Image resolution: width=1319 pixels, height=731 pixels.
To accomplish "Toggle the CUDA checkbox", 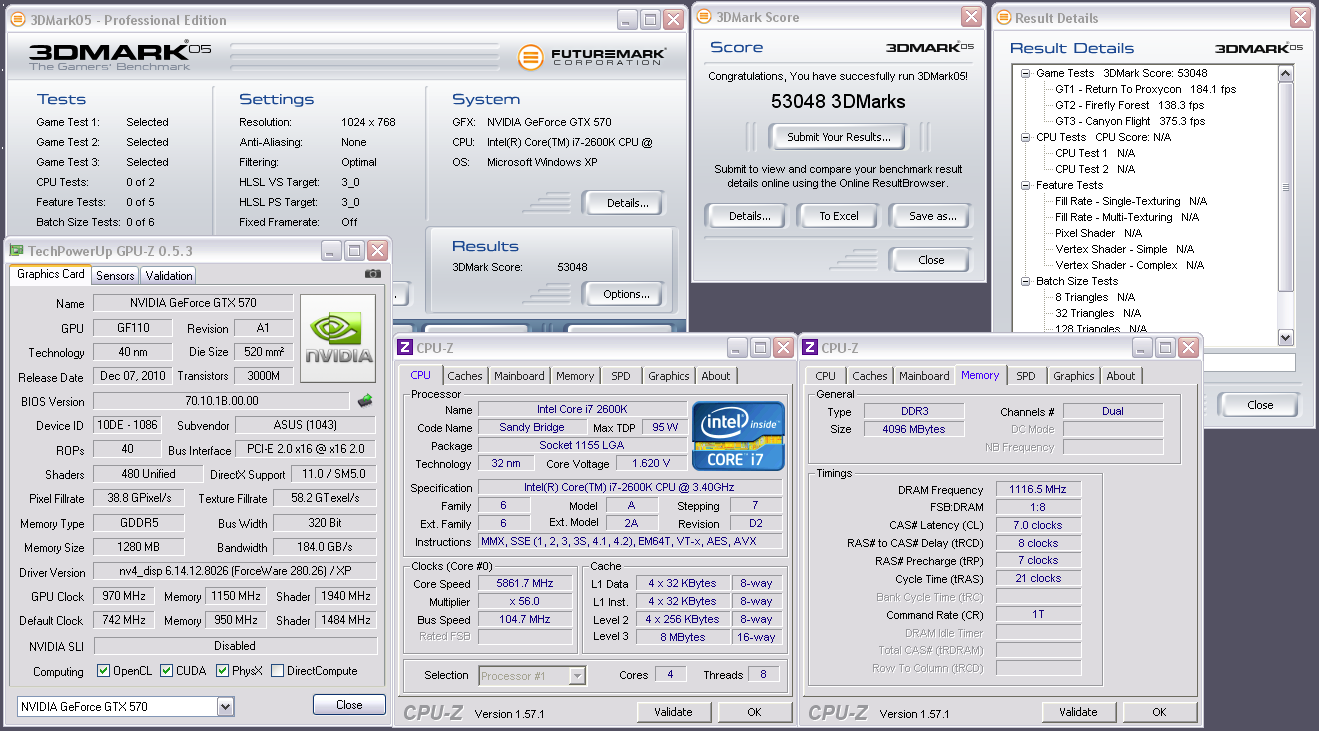I will (166, 671).
